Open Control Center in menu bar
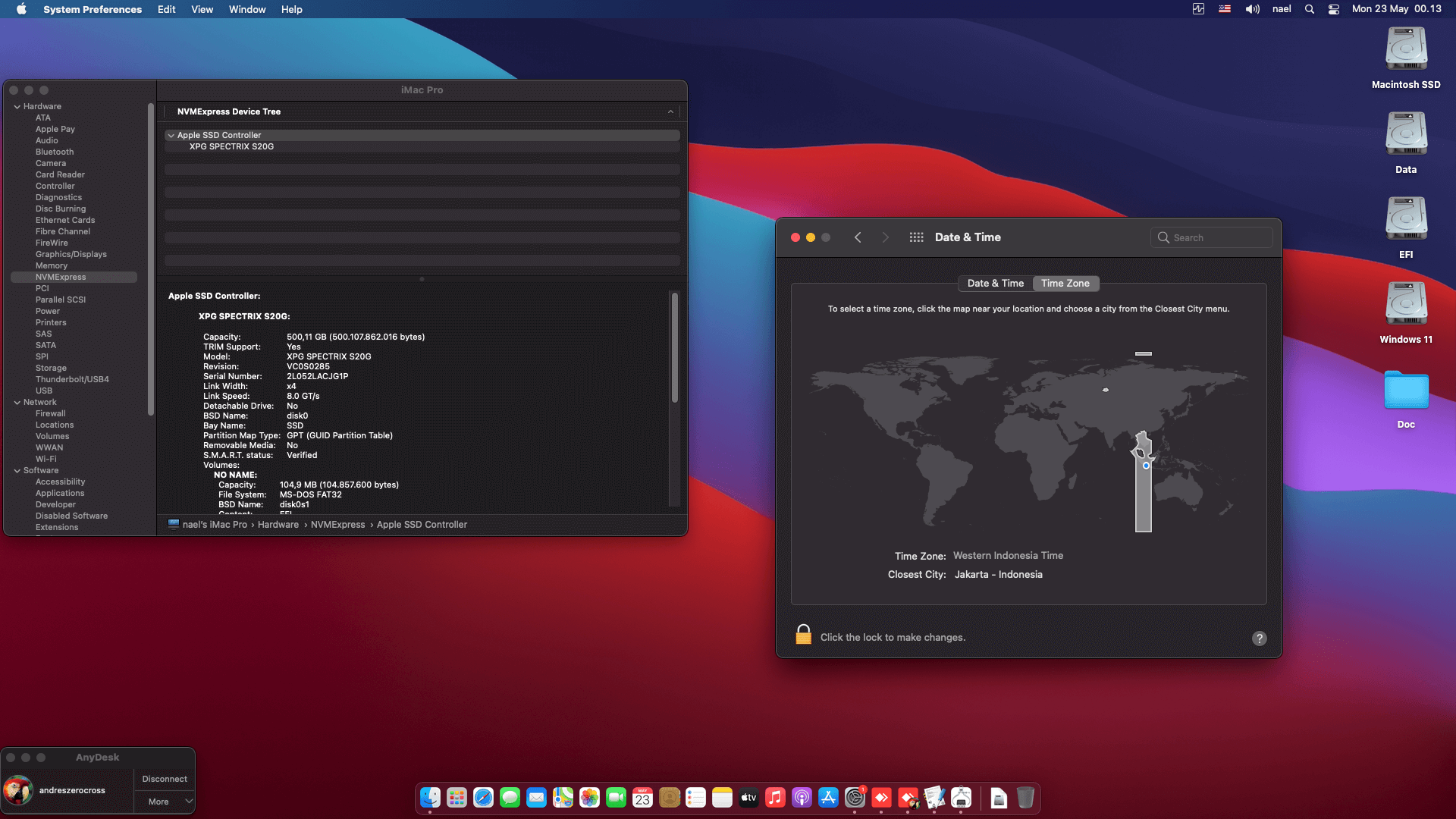Image resolution: width=1456 pixels, height=819 pixels. coord(1333,9)
